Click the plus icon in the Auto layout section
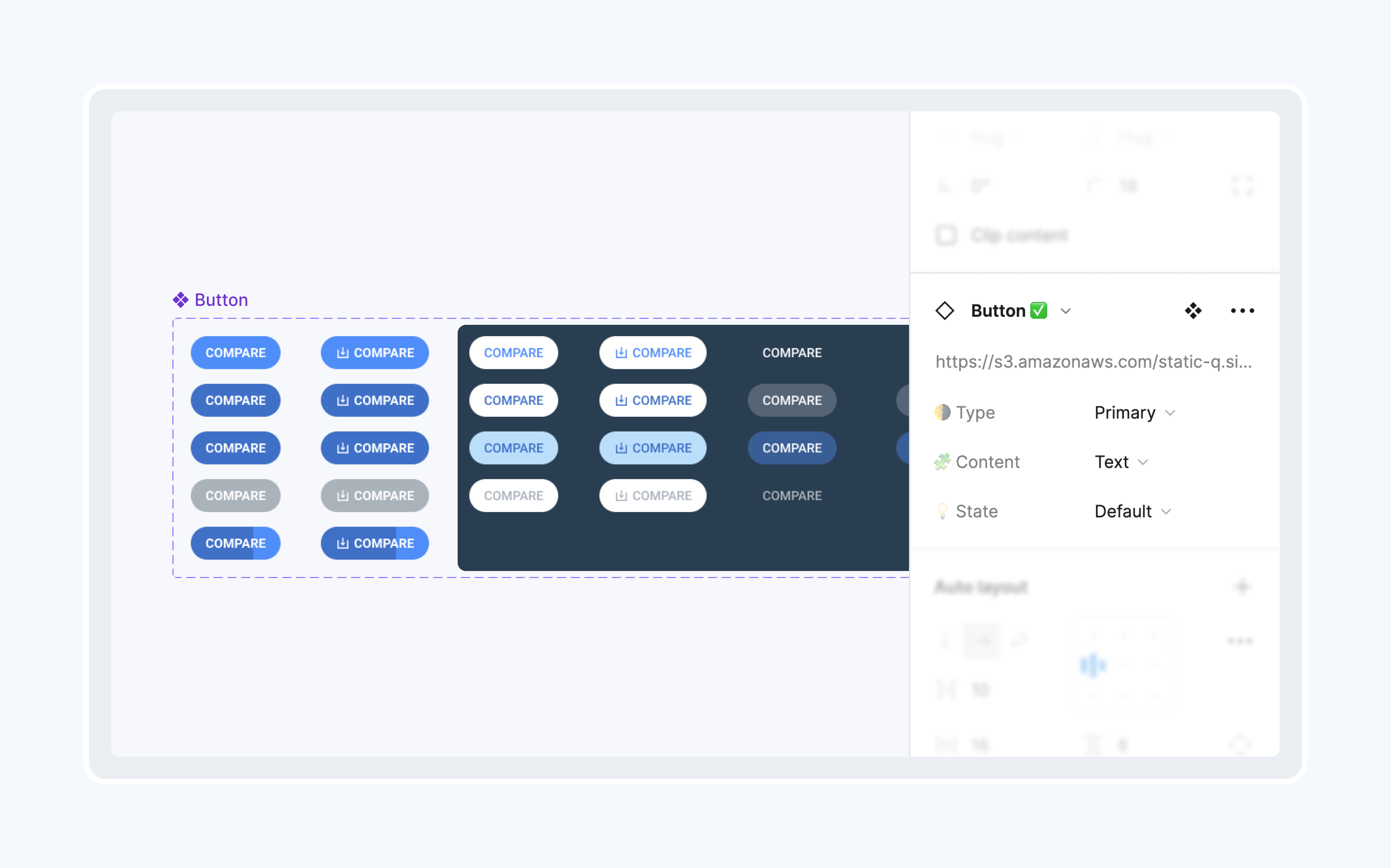 [x=1243, y=587]
